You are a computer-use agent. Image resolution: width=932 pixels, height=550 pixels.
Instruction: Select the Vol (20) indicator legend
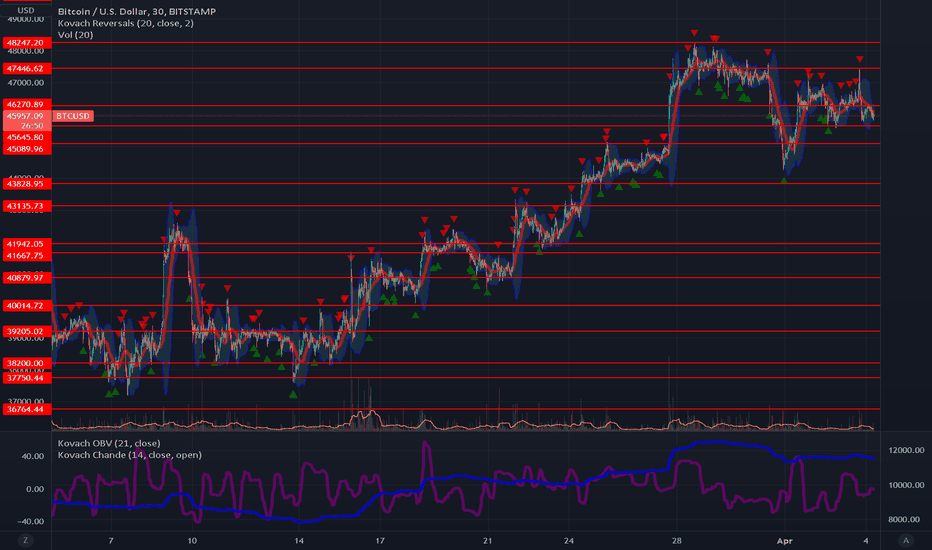pyautogui.click(x=75, y=35)
